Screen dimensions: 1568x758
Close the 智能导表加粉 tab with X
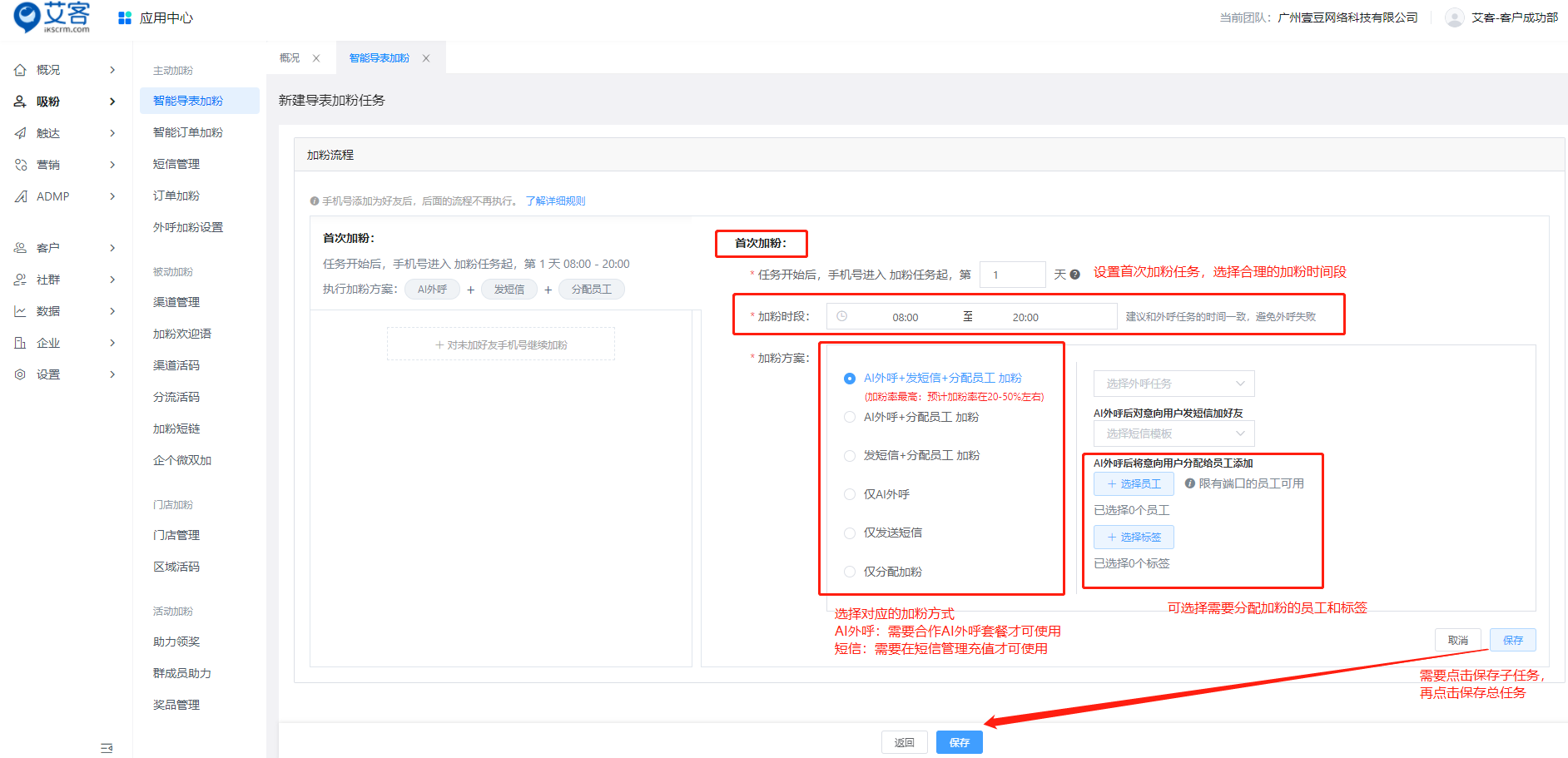point(426,58)
